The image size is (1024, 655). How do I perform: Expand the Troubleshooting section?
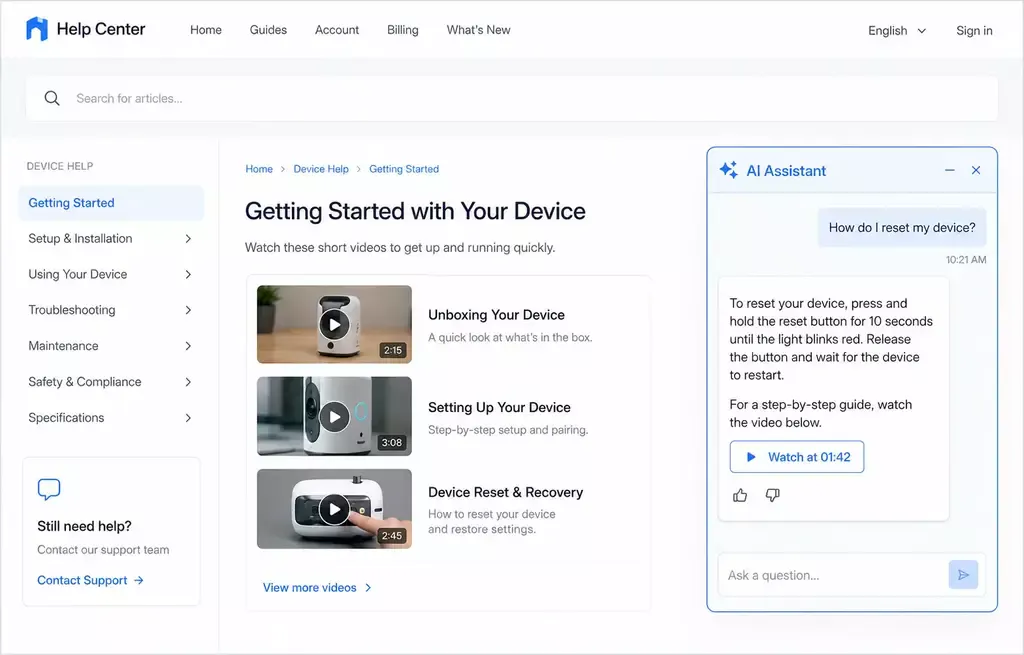point(111,310)
